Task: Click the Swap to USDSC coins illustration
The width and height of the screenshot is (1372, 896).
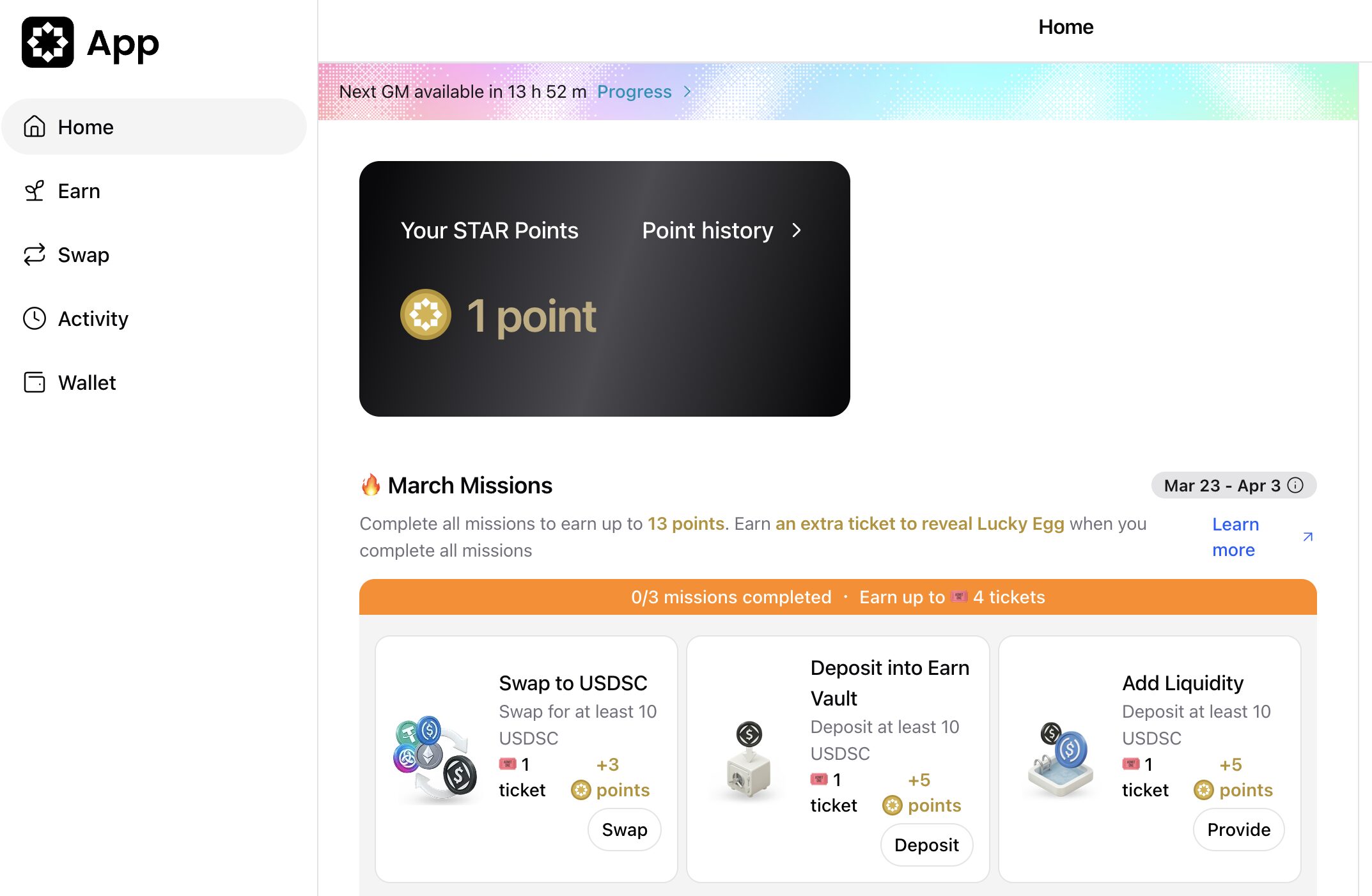Action: tap(435, 759)
